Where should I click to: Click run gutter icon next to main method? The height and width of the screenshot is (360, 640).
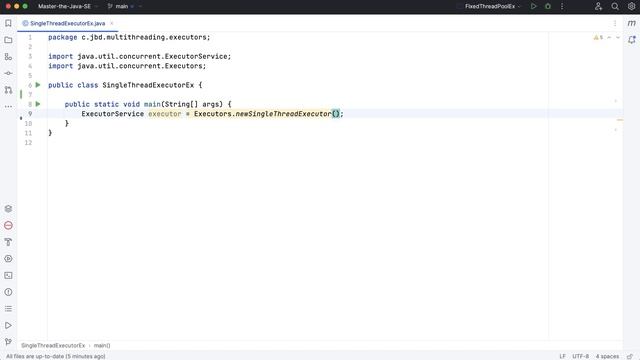point(38,104)
